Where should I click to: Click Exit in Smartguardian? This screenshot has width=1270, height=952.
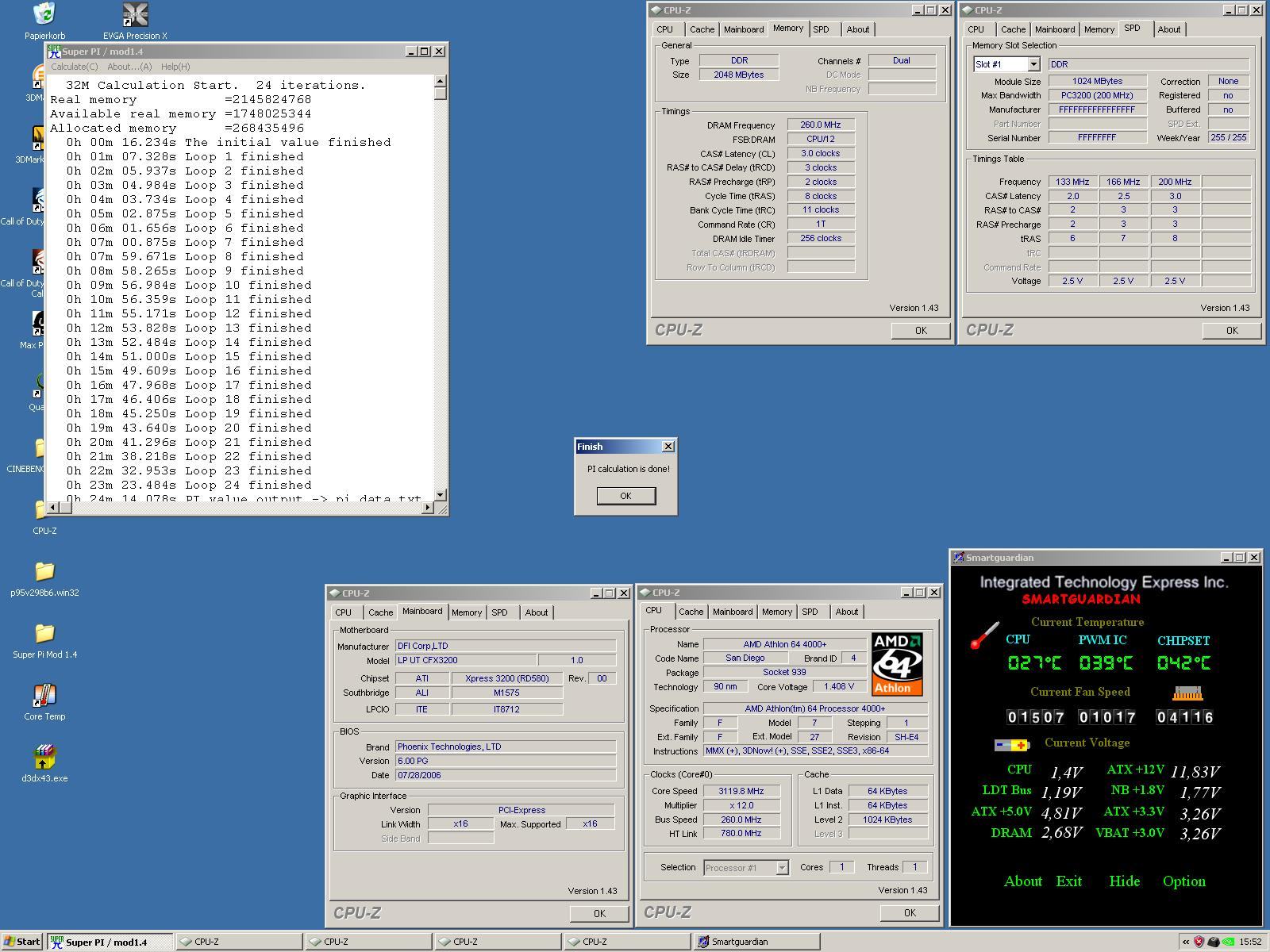[1068, 881]
